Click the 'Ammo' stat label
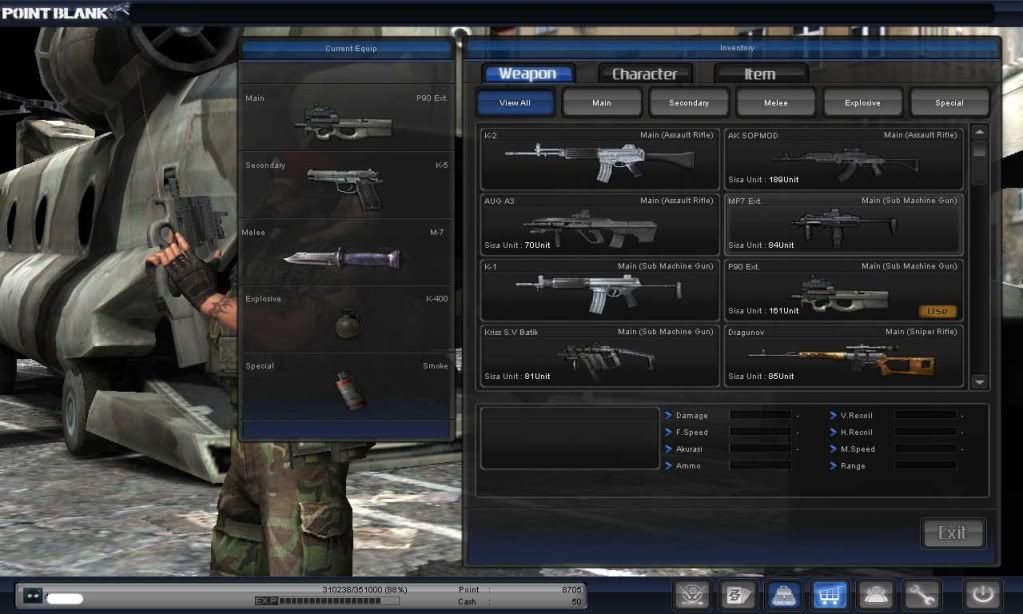The height and width of the screenshot is (614, 1023). pyautogui.click(x=688, y=466)
